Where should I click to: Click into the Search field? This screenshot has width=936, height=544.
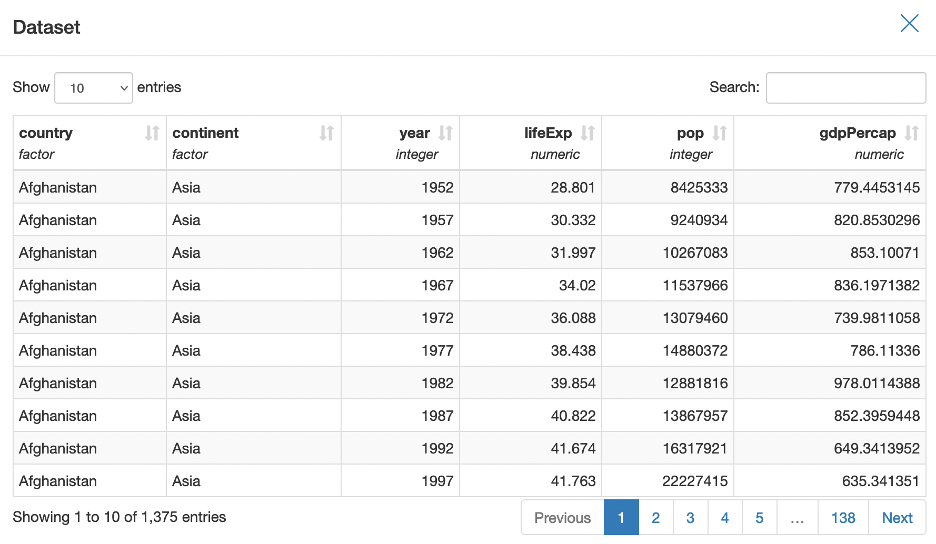click(846, 88)
